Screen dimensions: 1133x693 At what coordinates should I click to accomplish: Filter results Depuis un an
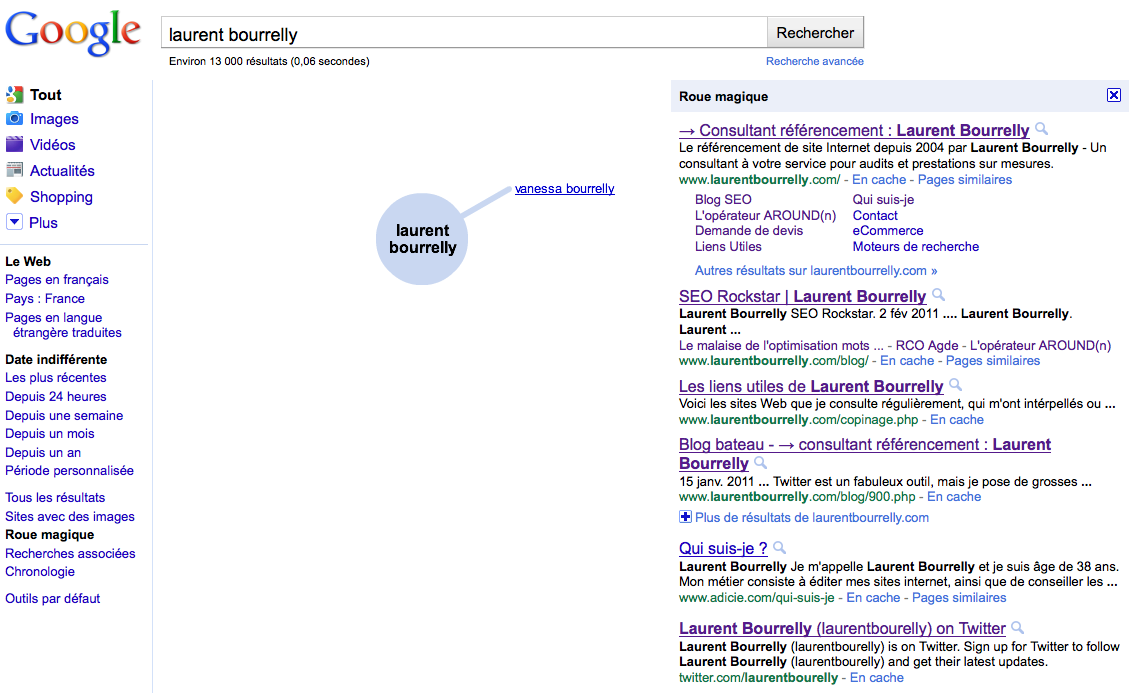pyautogui.click(x=43, y=452)
